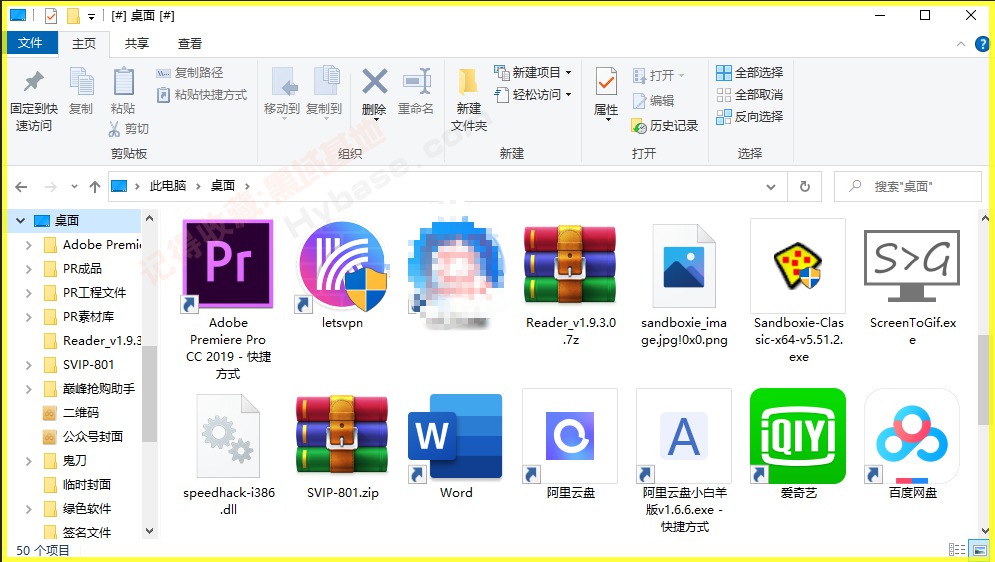Click 全部选择 to select all
This screenshot has height=562, width=995.
point(750,73)
